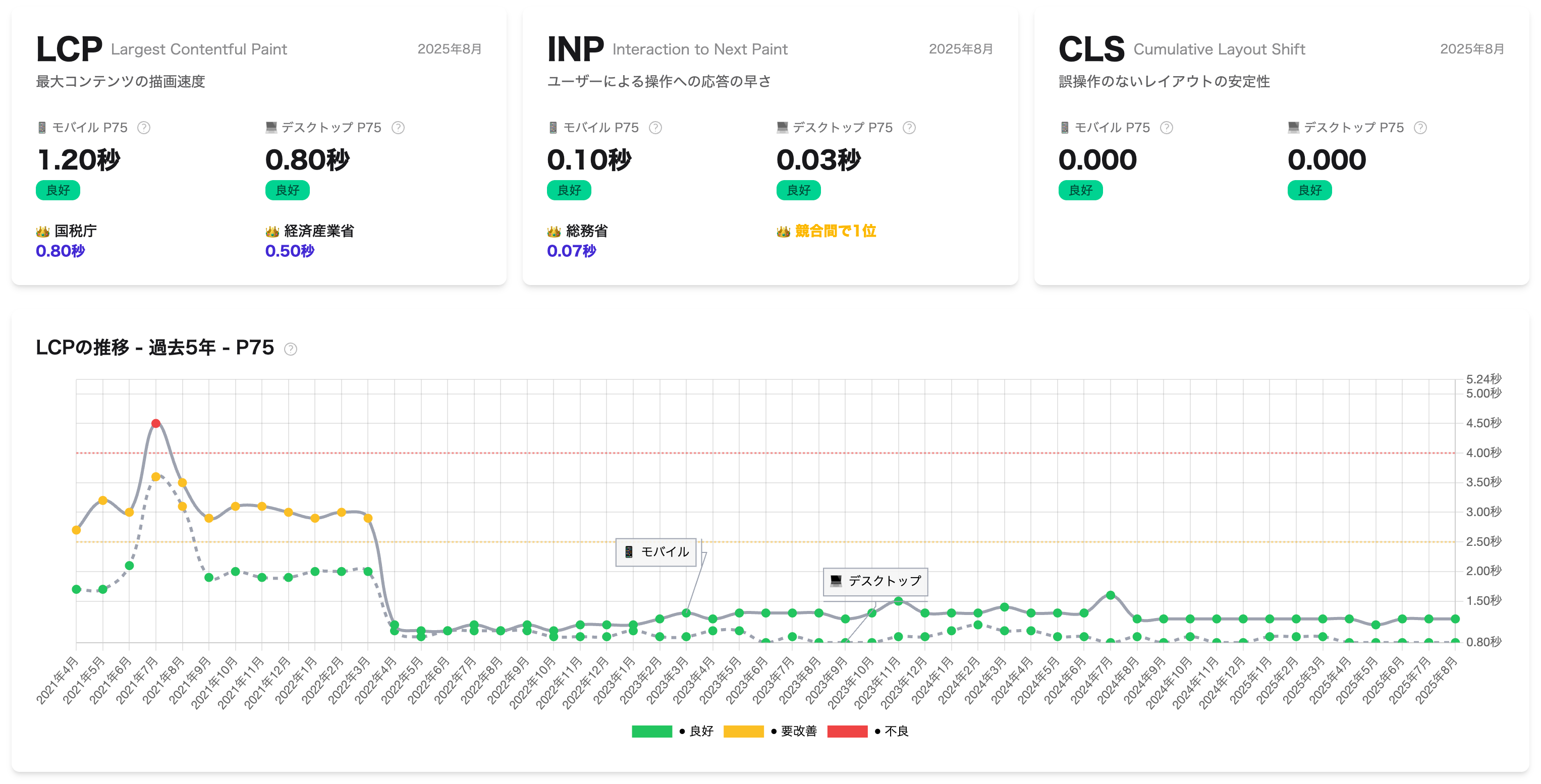Click help icon beside INP デスクトップ P75
1541x784 pixels.
pyautogui.click(x=909, y=127)
